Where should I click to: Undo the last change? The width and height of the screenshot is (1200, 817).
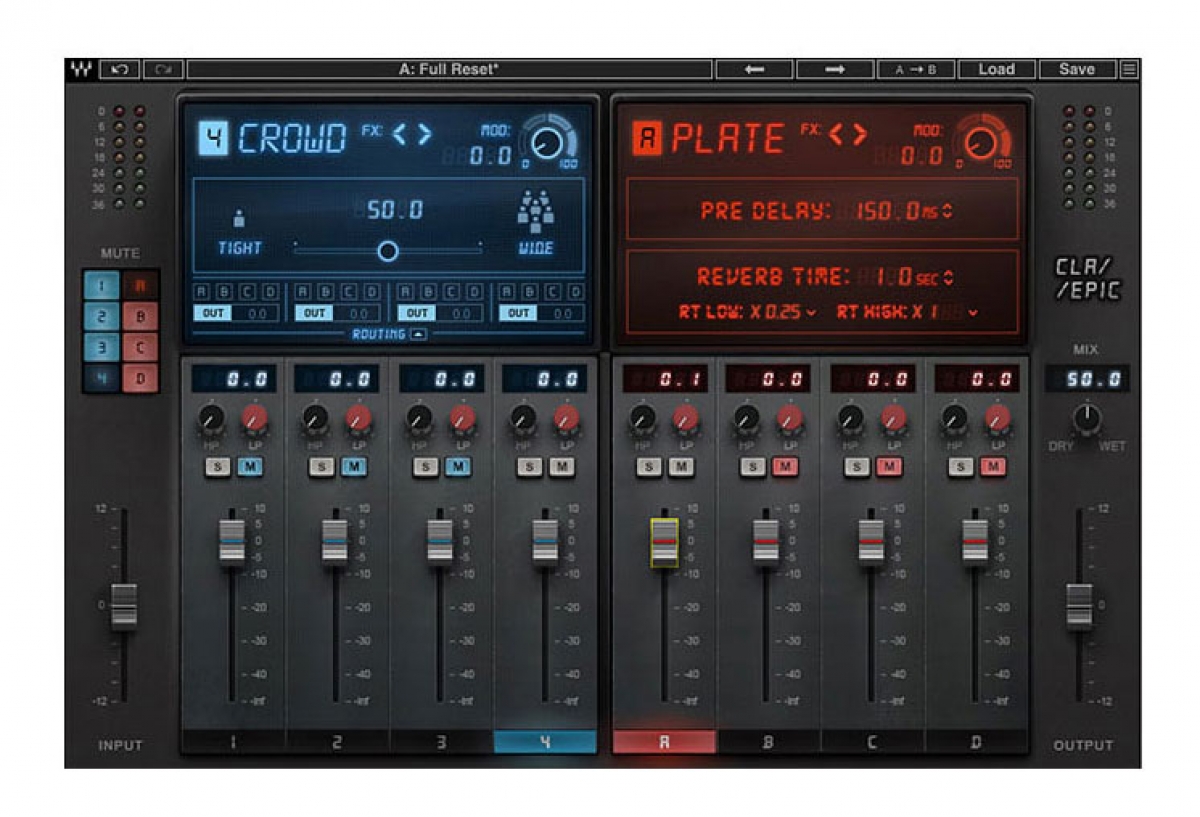120,70
